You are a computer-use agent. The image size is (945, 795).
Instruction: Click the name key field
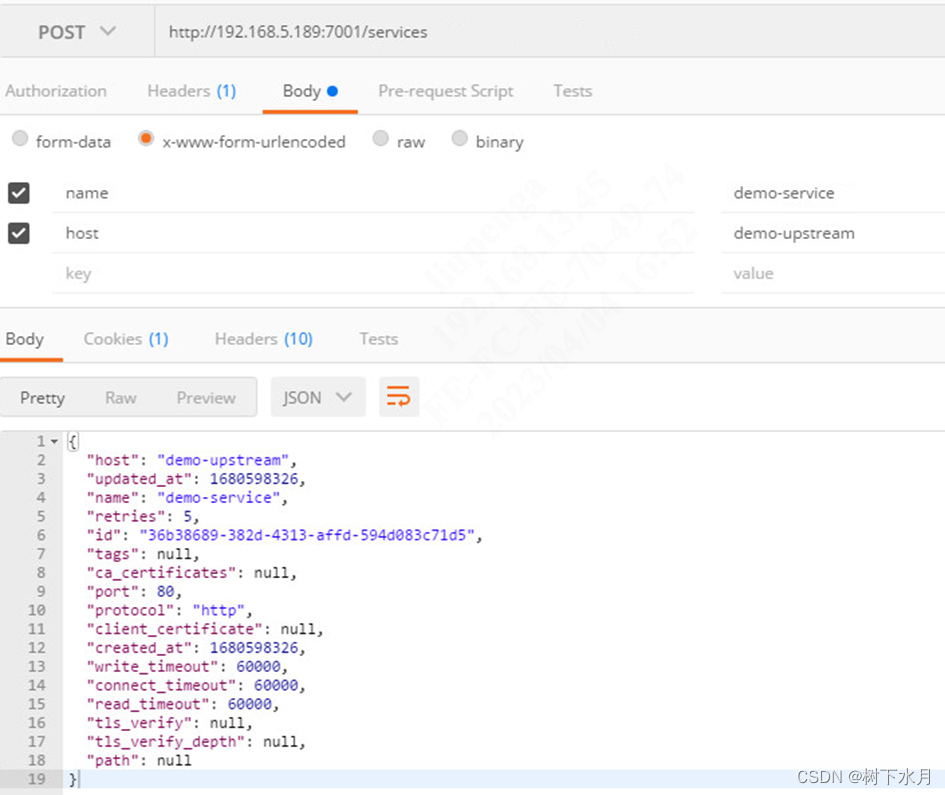[374, 193]
